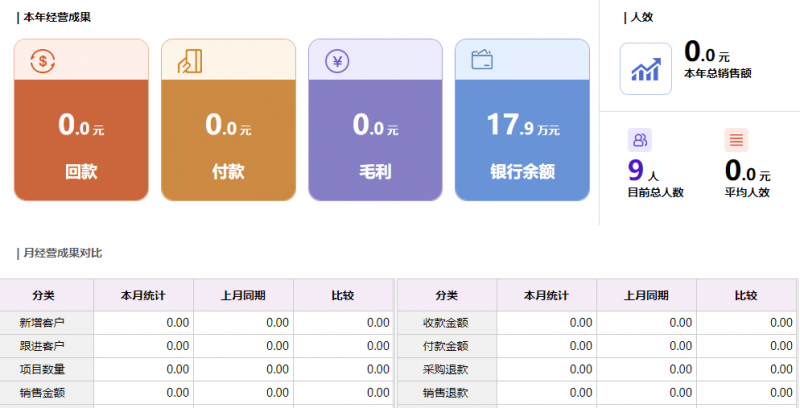Click the red list icon above 平均人效
The width and height of the screenshot is (800, 408).
tap(736, 140)
